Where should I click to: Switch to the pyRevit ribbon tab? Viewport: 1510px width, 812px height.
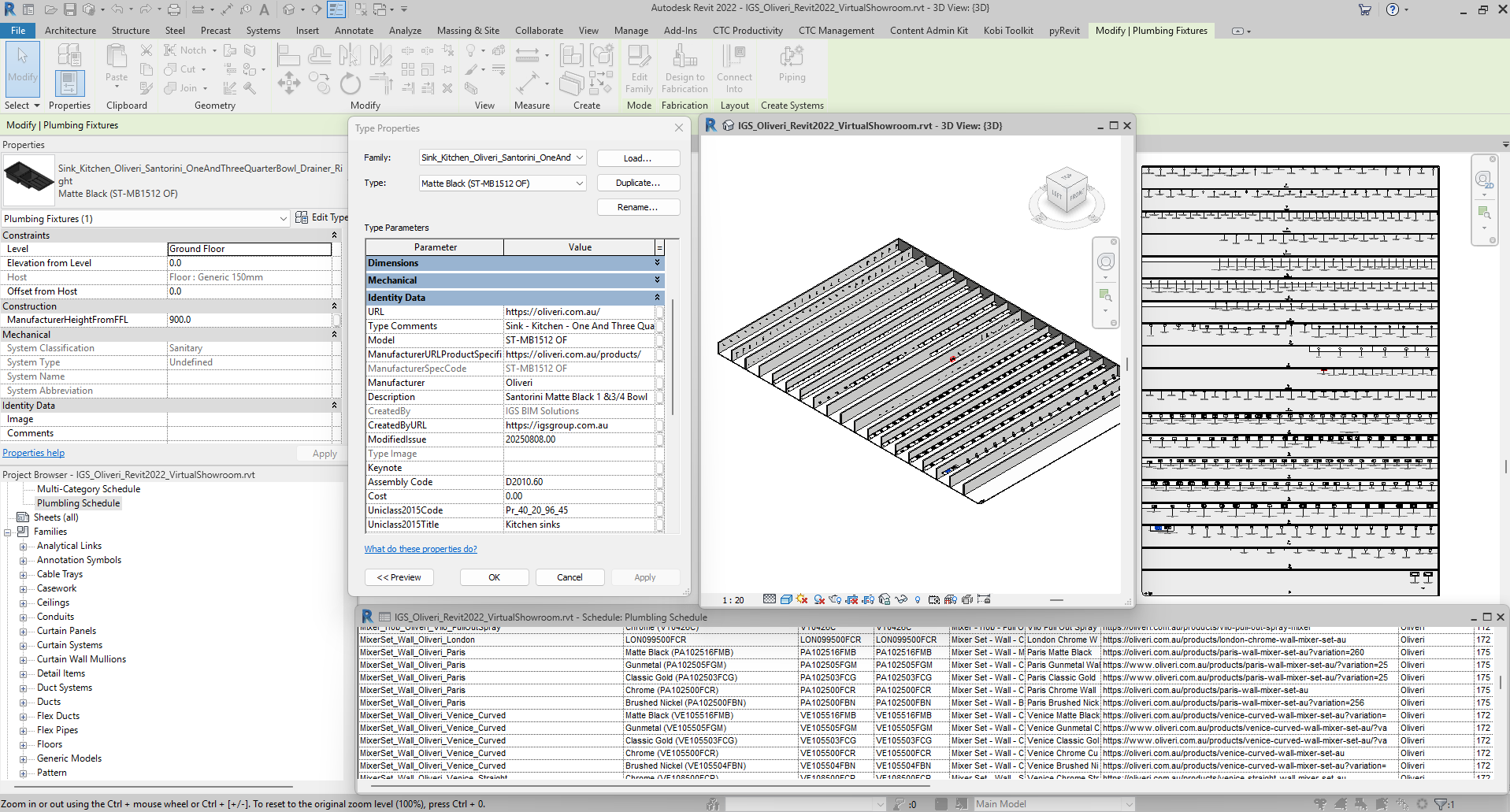point(1064,31)
